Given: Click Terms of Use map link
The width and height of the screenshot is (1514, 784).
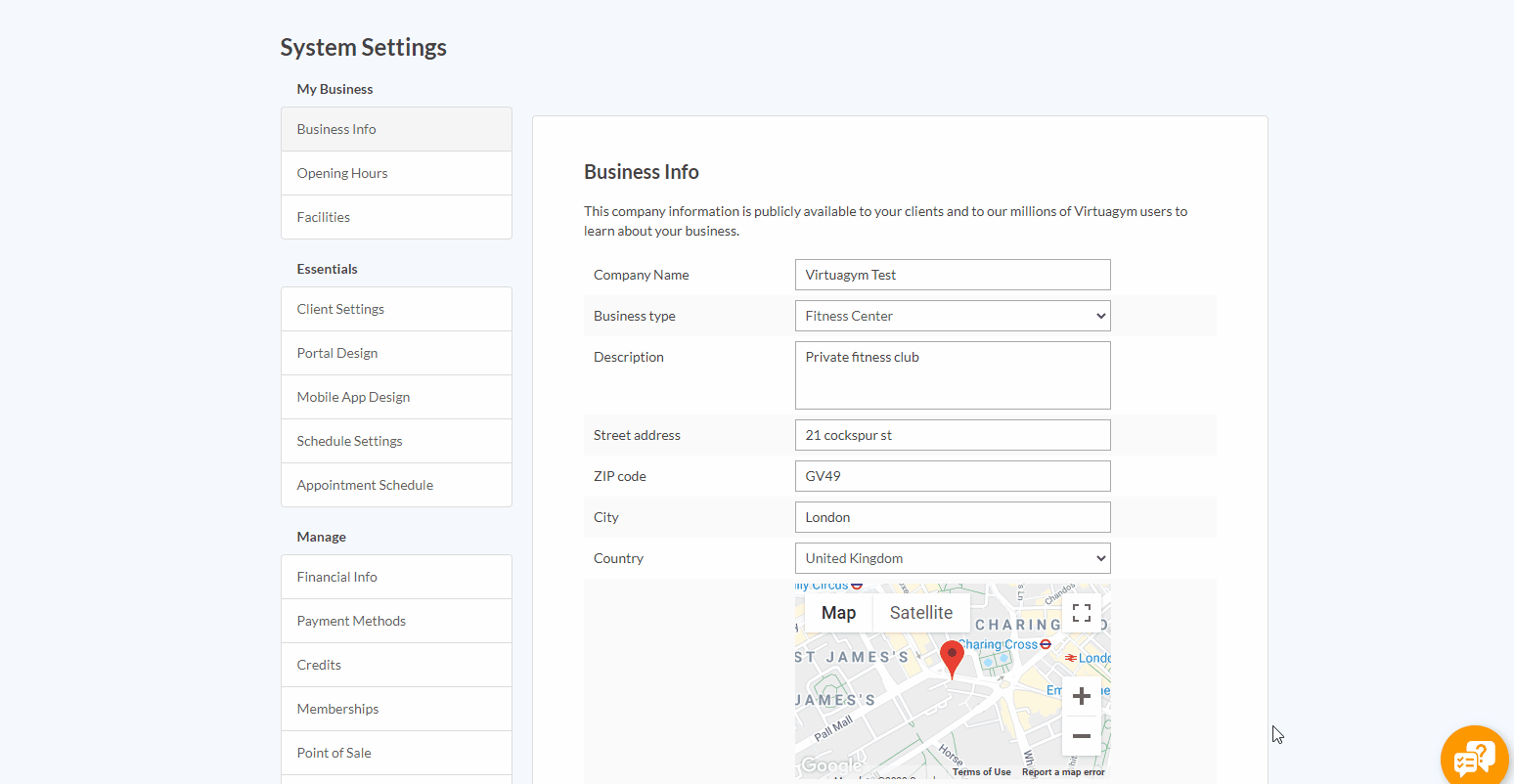Looking at the screenshot, I should click(x=982, y=772).
